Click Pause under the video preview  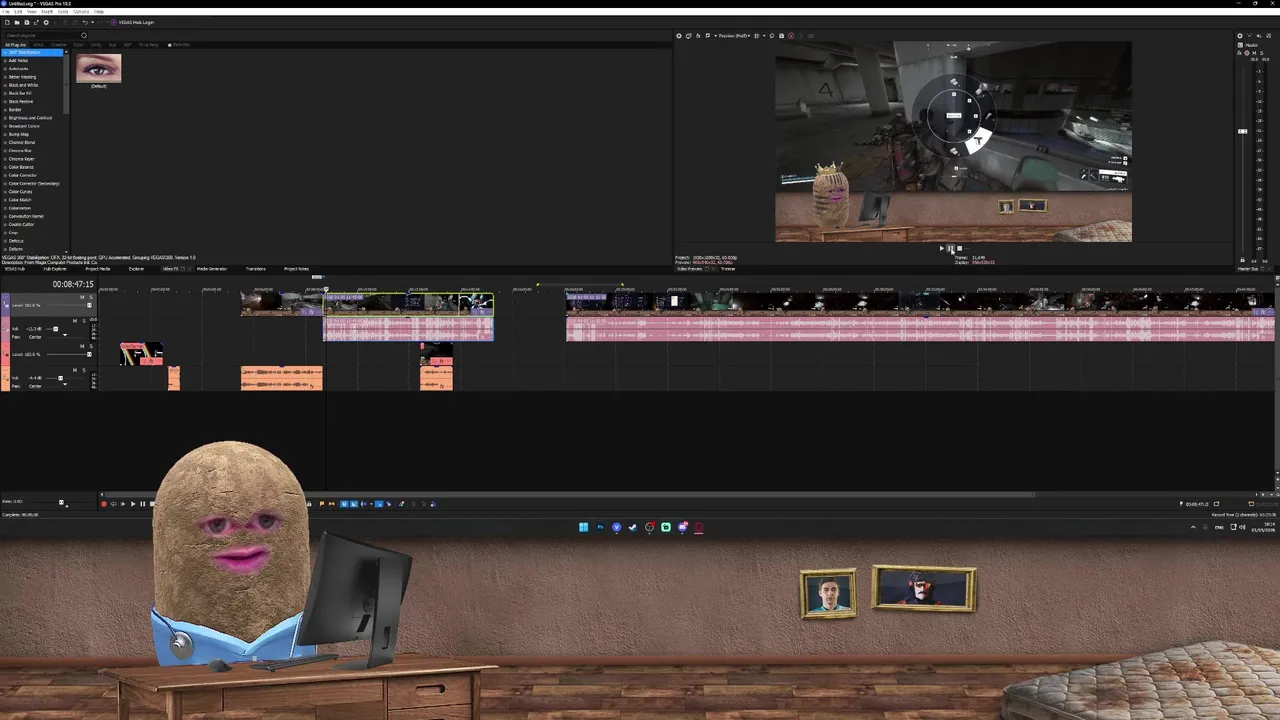pos(950,249)
